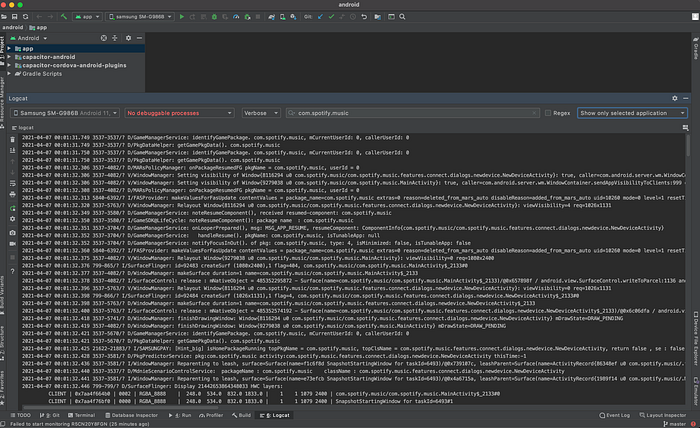The height and width of the screenshot is (428, 700).
Task: Click the Screen Record video camera icon
Action: coord(12,244)
